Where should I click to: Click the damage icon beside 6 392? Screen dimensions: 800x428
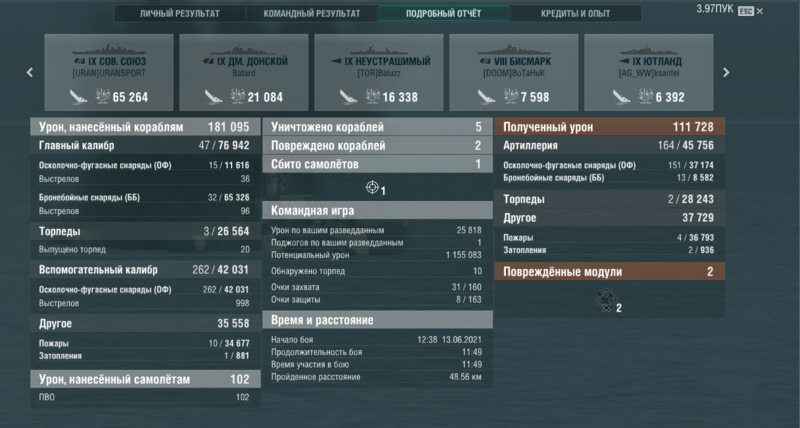[x=641, y=97]
